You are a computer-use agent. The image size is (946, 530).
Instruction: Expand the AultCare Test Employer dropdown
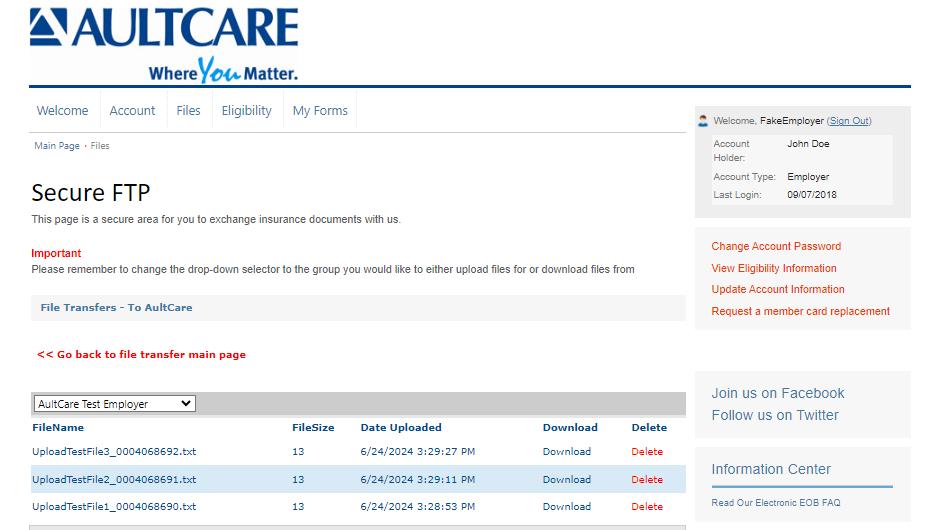pos(115,404)
